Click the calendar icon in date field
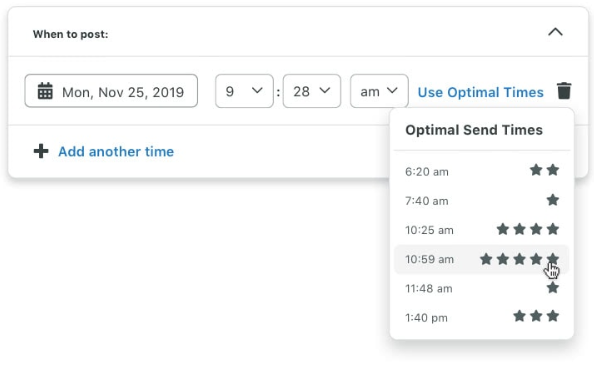 [45, 91]
